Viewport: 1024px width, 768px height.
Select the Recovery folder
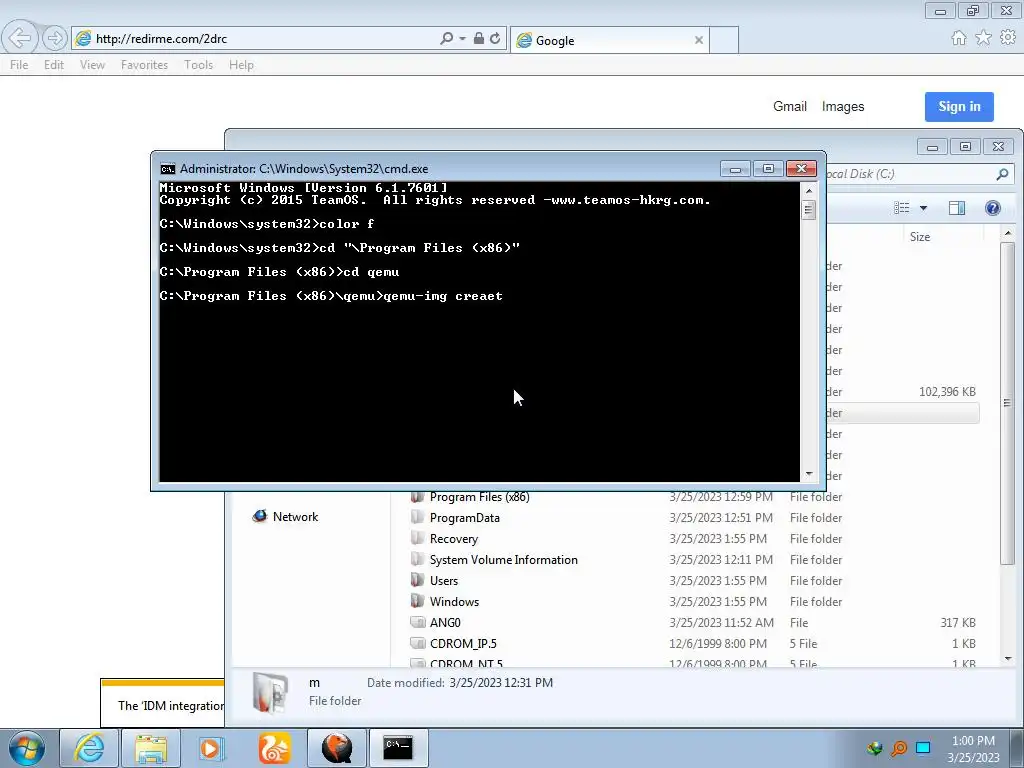[x=453, y=539]
